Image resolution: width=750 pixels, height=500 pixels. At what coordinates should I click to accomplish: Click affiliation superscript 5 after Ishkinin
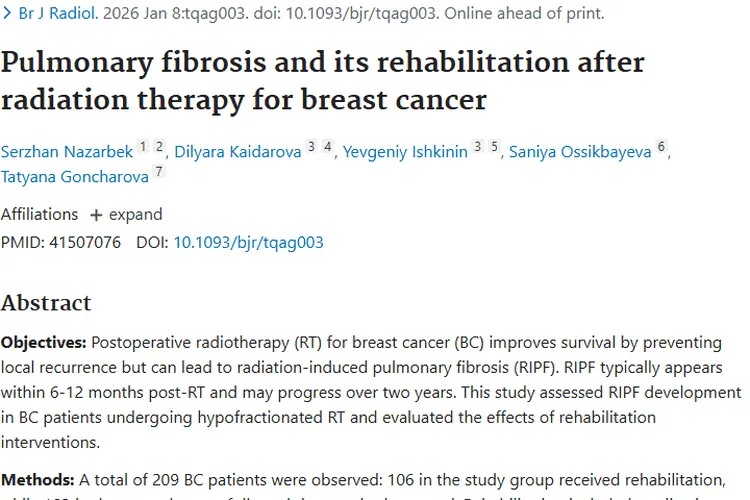[494, 147]
